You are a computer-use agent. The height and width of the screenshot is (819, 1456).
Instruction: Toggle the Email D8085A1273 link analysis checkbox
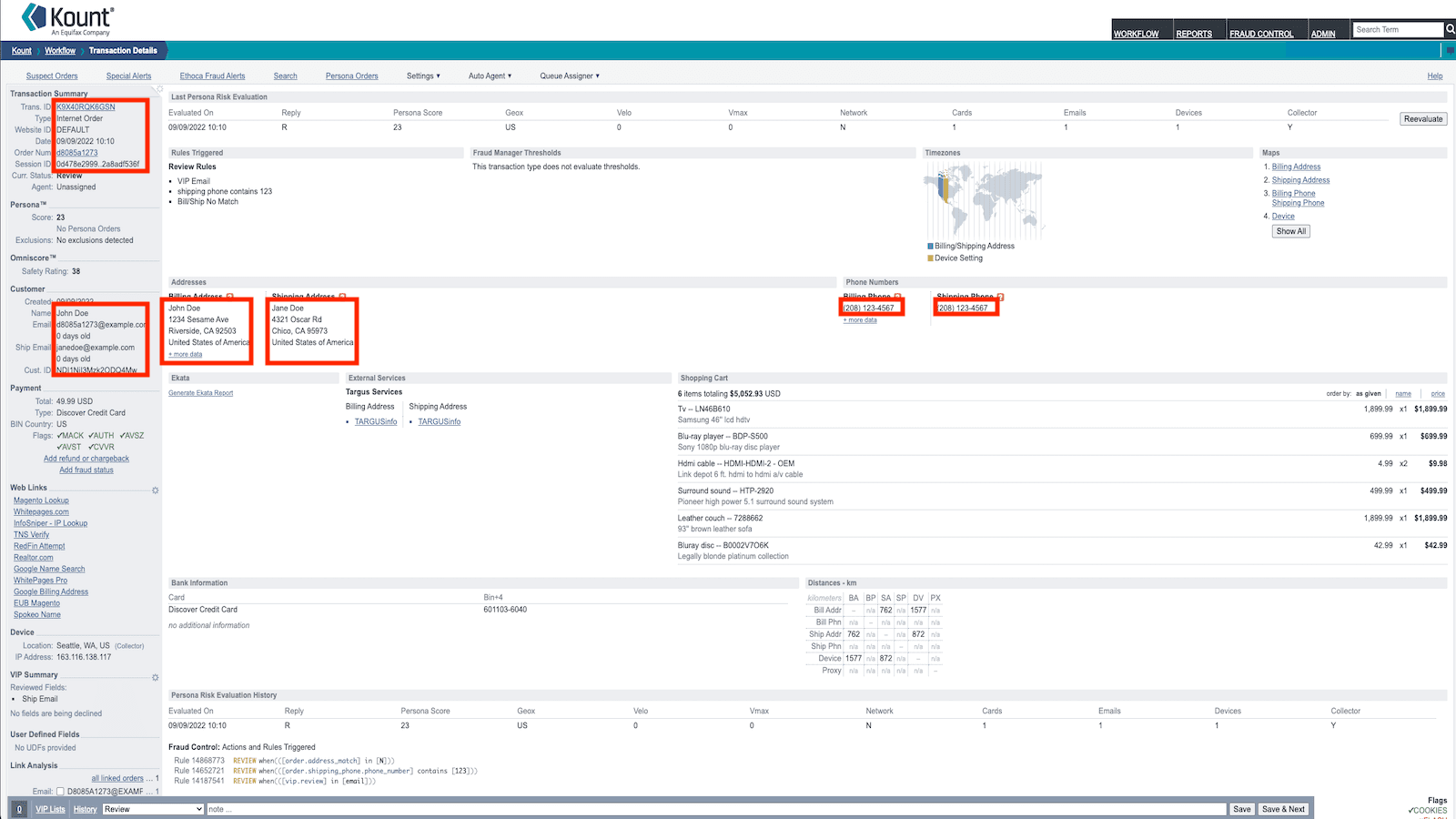[60, 791]
